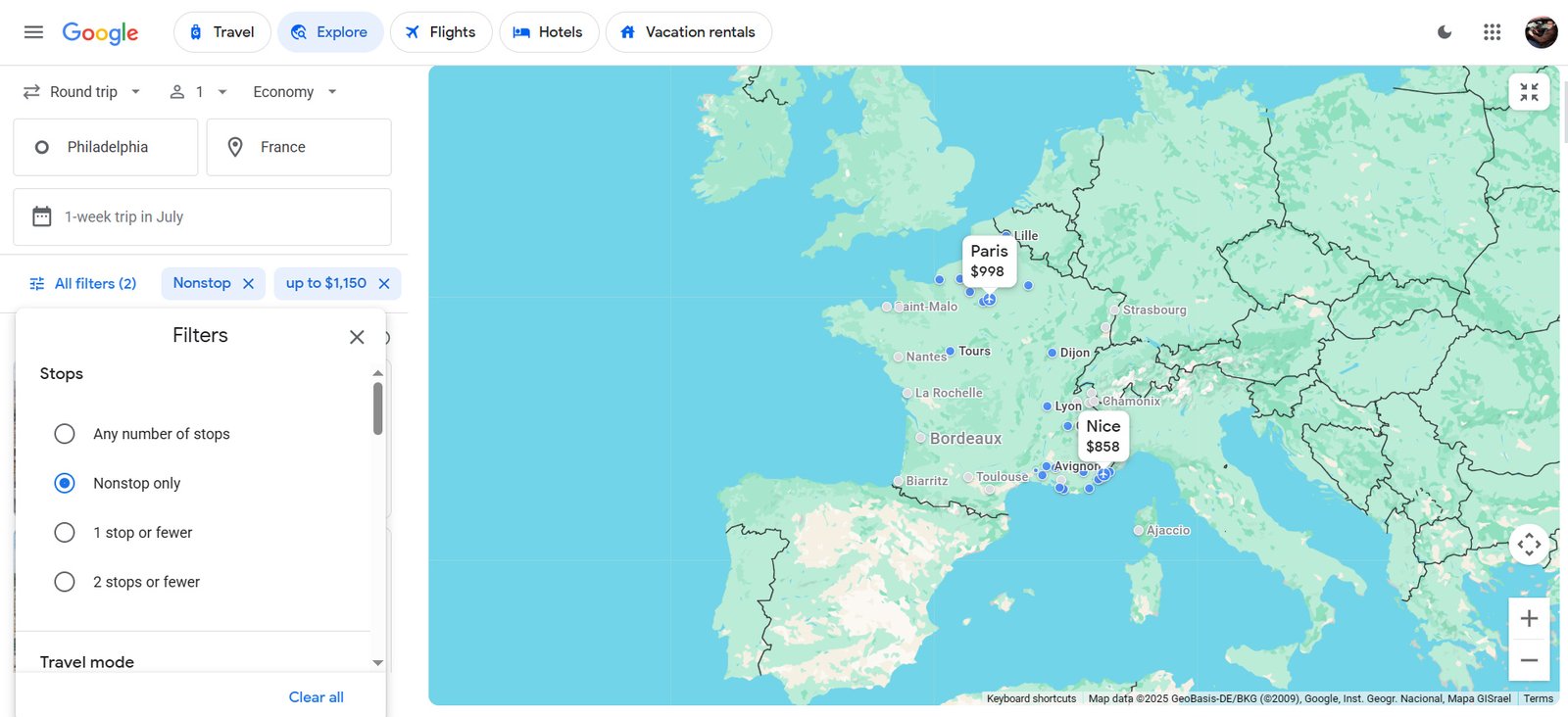This screenshot has height=717, width=1568.
Task: Open All filters (2) button
Action: click(83, 283)
